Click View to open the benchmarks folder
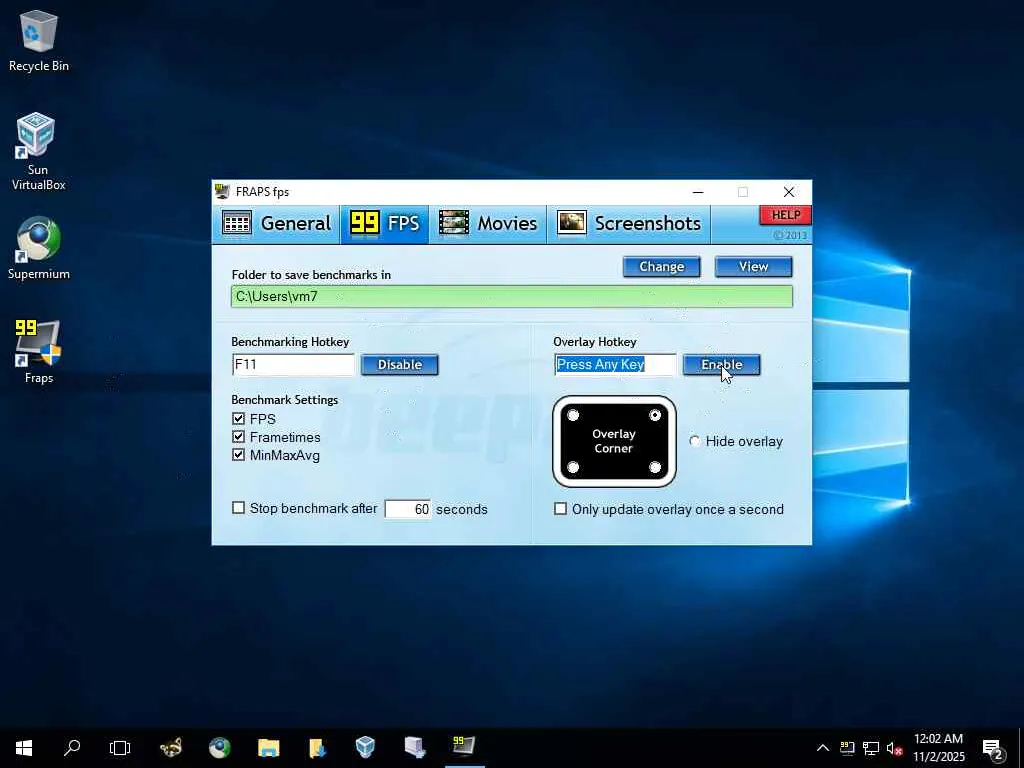This screenshot has width=1024, height=768. 754,266
